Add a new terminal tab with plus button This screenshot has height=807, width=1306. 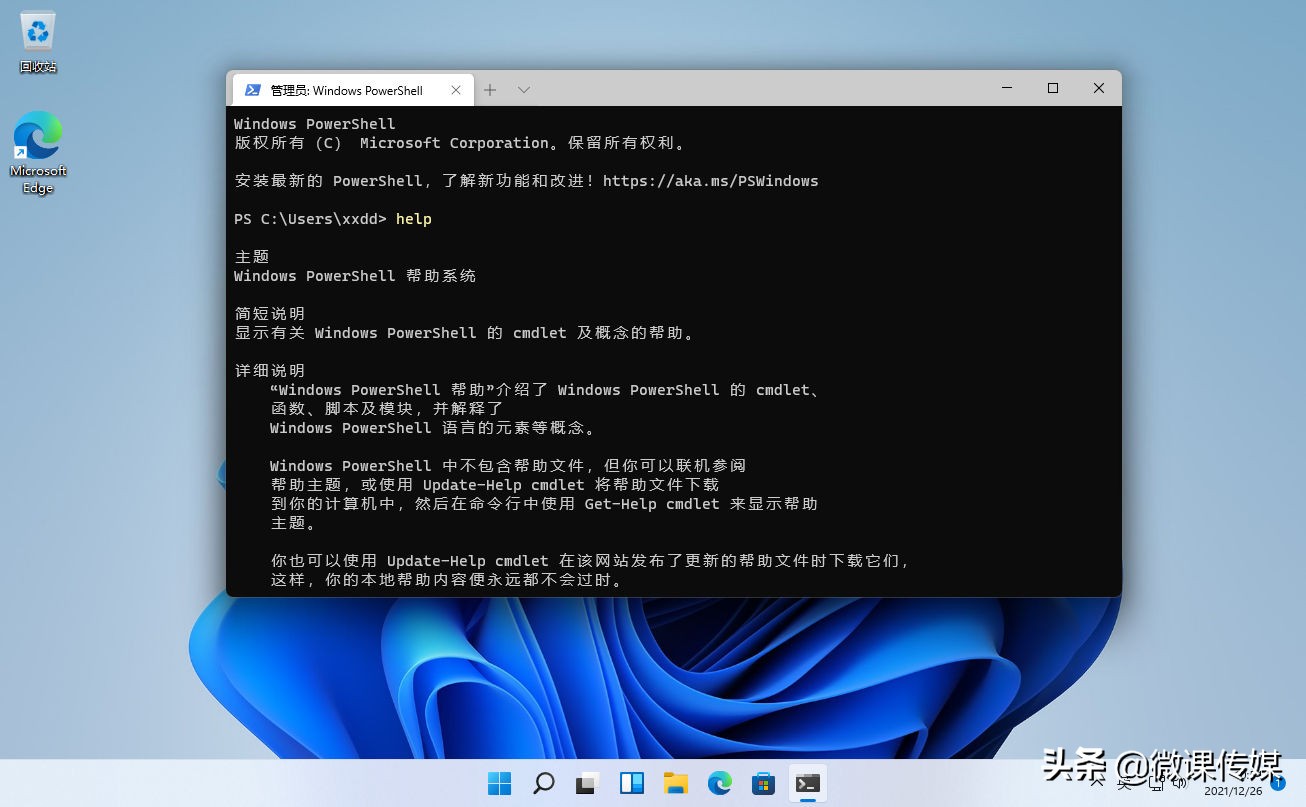[x=490, y=90]
